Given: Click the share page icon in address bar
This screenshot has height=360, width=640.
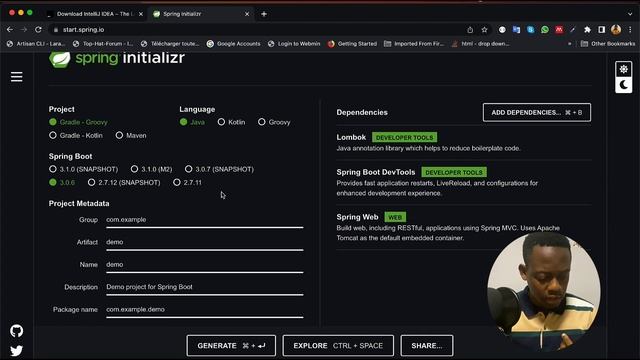Looking at the screenshot, I should (x=470, y=29).
